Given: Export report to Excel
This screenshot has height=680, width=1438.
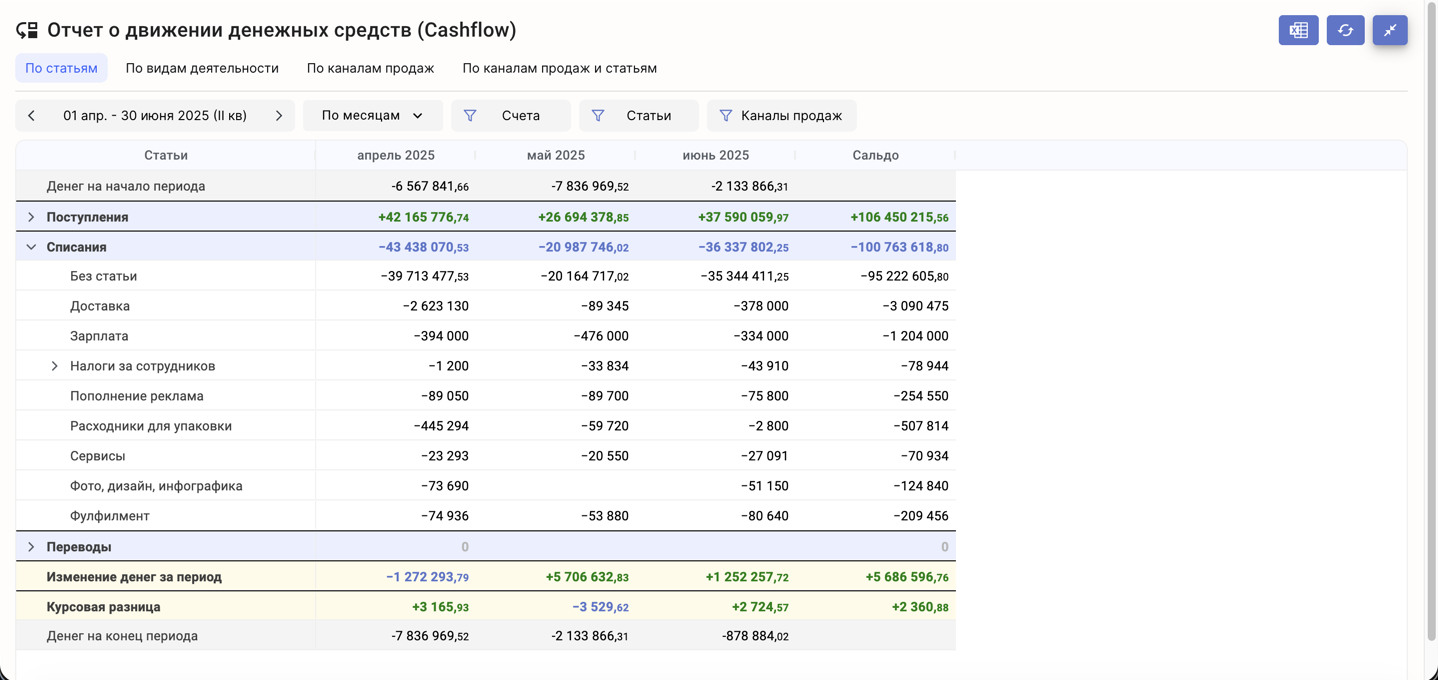Looking at the screenshot, I should coord(1298,30).
